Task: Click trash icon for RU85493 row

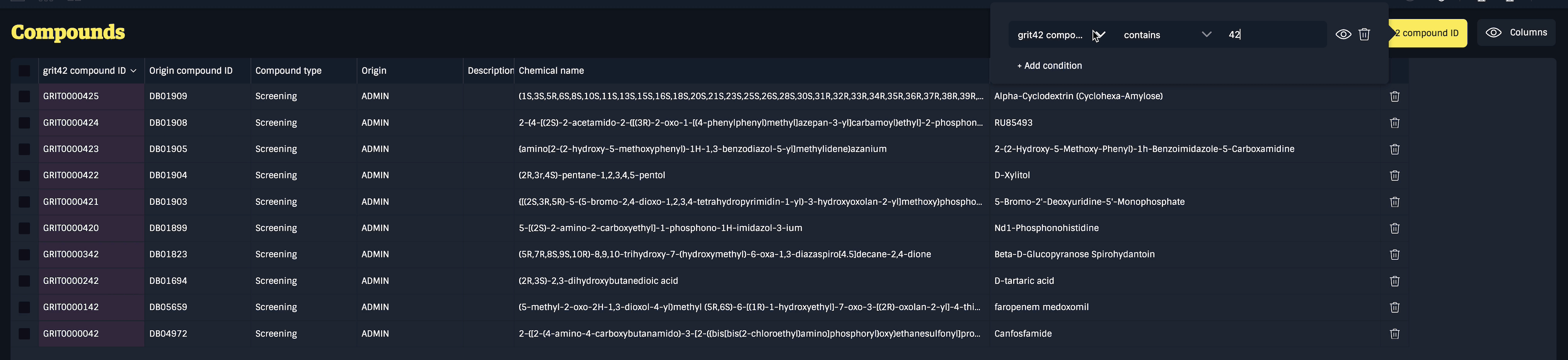Action: pos(1394,122)
